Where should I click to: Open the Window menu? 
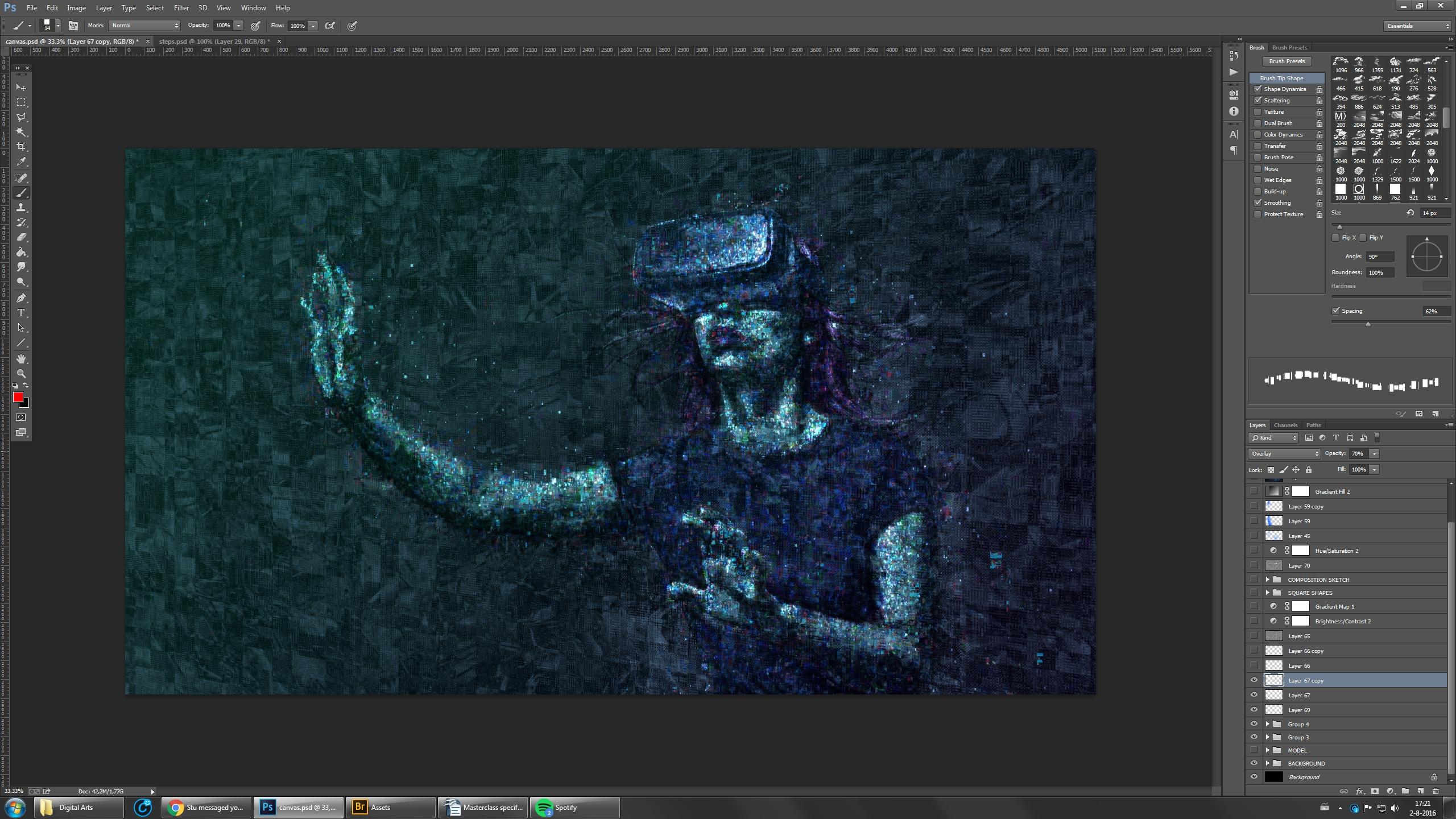[253, 8]
